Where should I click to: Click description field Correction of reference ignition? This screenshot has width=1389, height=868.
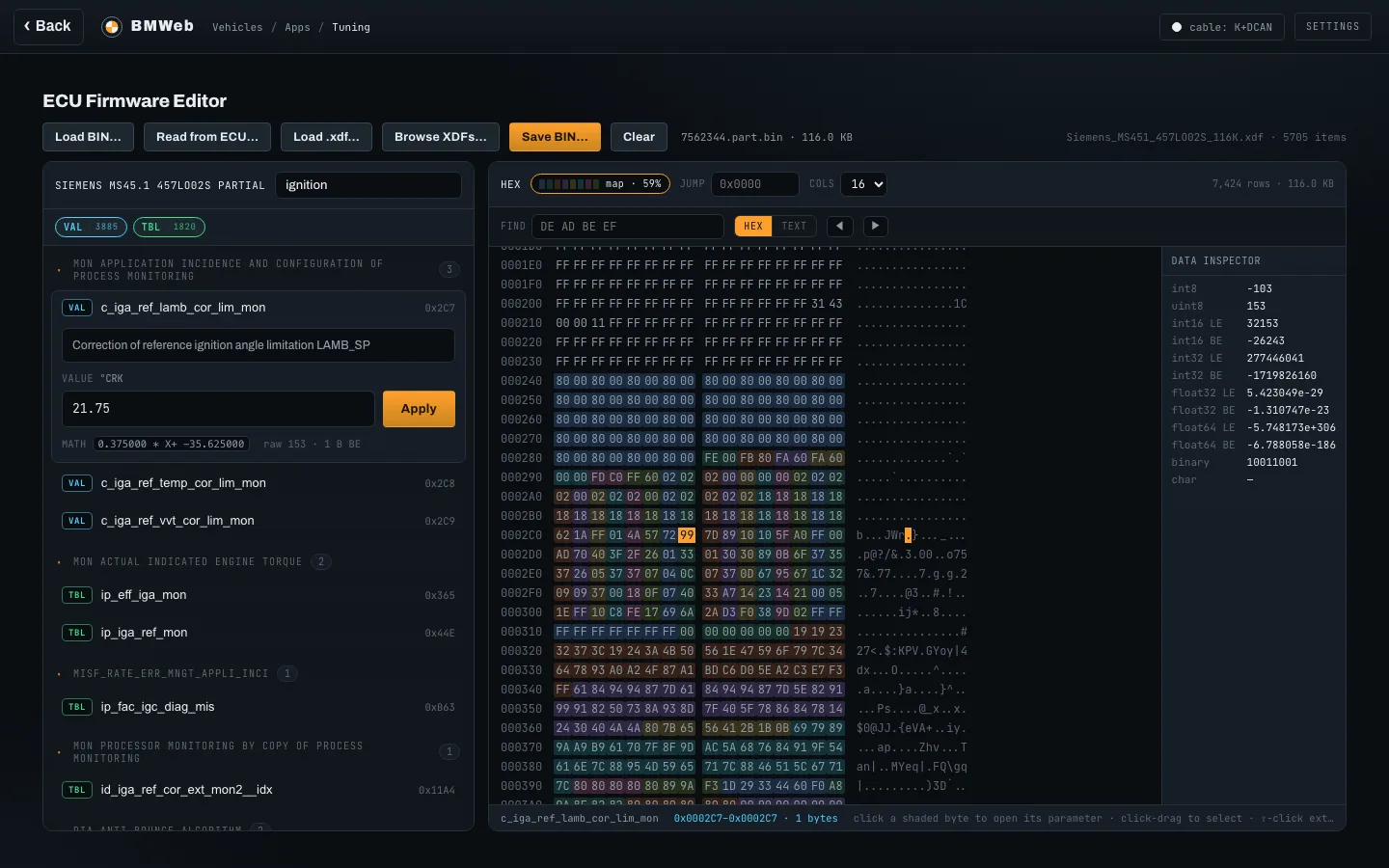pos(258,345)
